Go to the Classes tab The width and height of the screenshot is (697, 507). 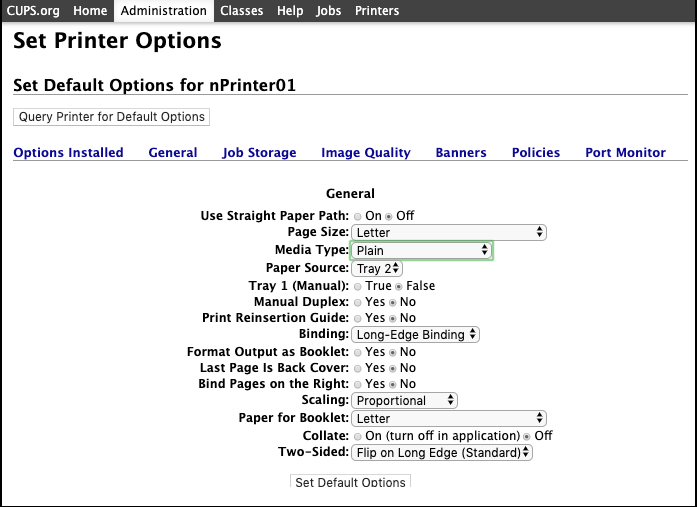point(241,11)
